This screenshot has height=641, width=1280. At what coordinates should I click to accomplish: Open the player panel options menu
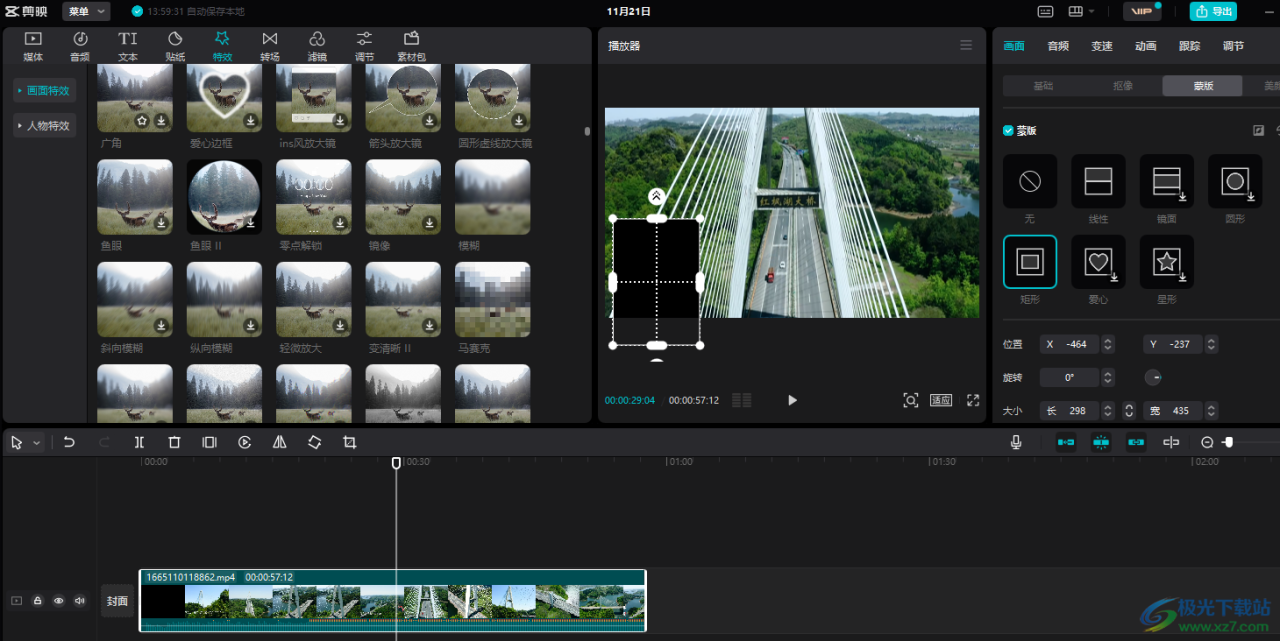pos(966,45)
